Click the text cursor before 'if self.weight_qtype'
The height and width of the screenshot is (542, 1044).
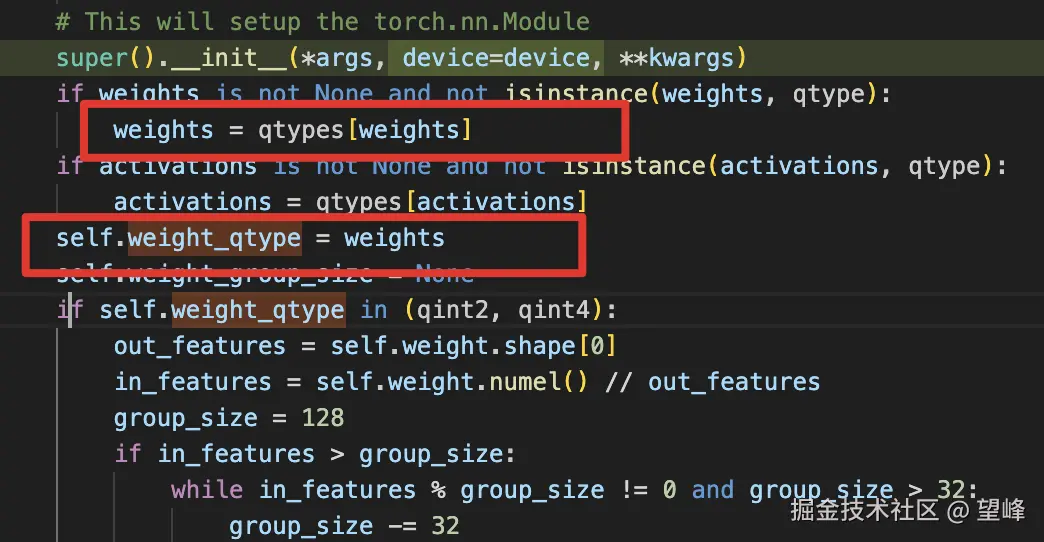(70, 310)
